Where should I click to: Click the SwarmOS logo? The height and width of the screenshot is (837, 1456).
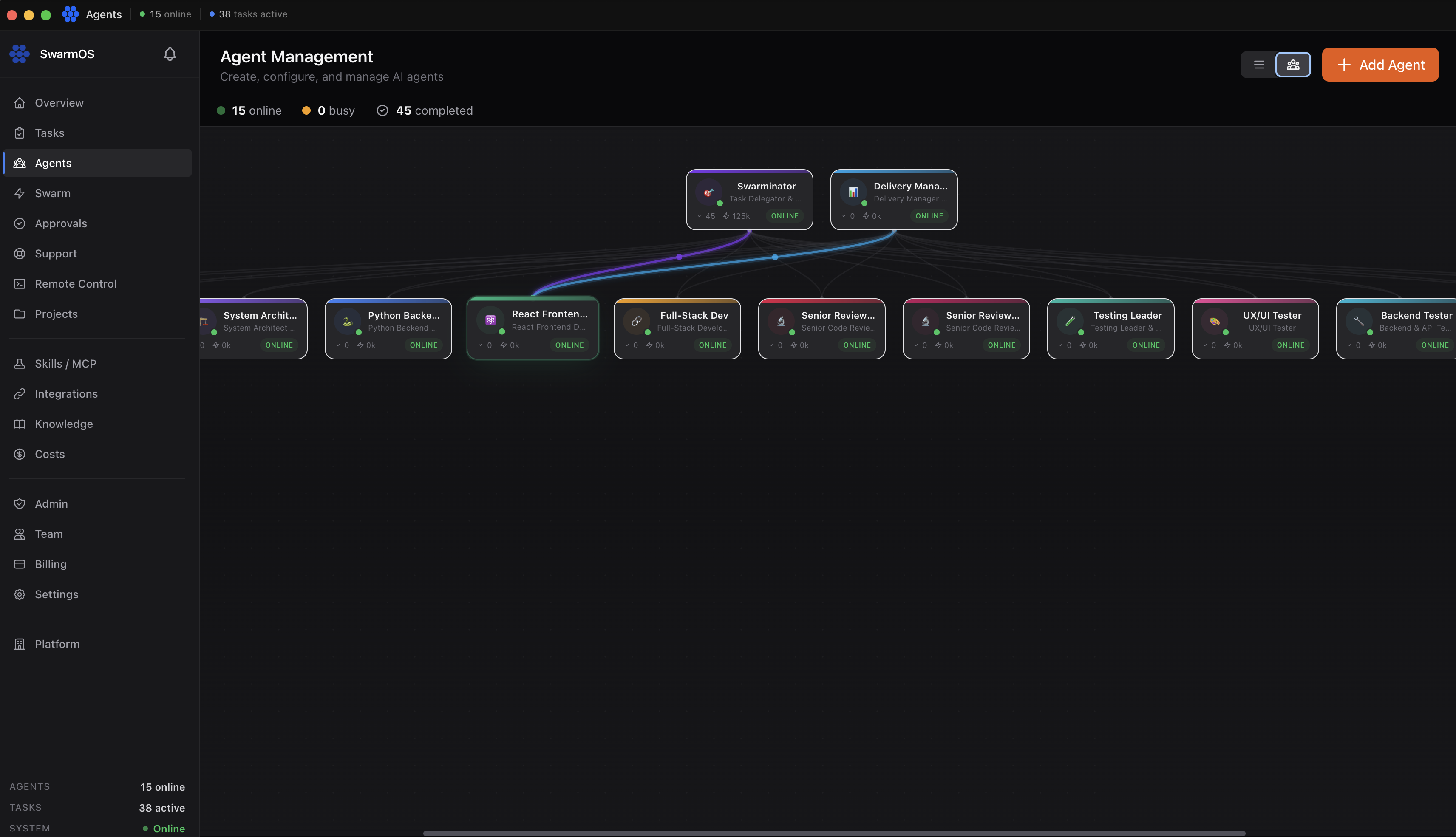(19, 54)
